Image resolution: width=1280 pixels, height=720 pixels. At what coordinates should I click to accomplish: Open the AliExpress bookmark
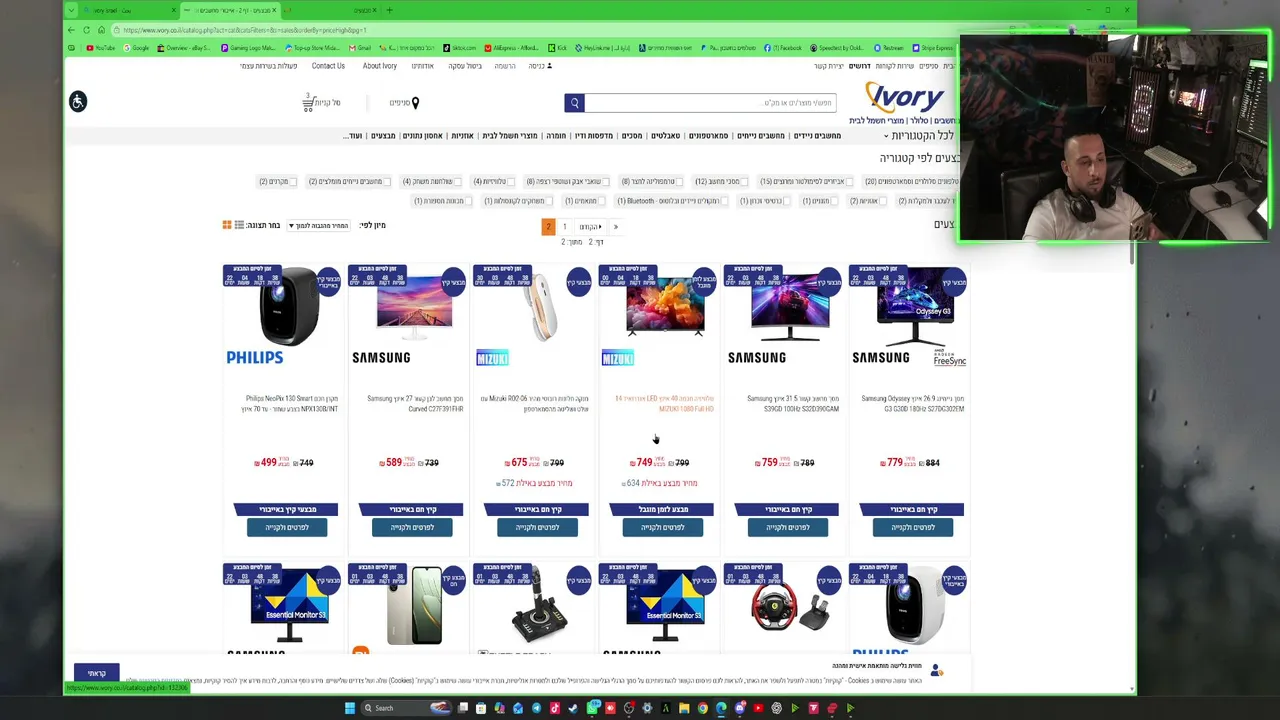(512, 48)
